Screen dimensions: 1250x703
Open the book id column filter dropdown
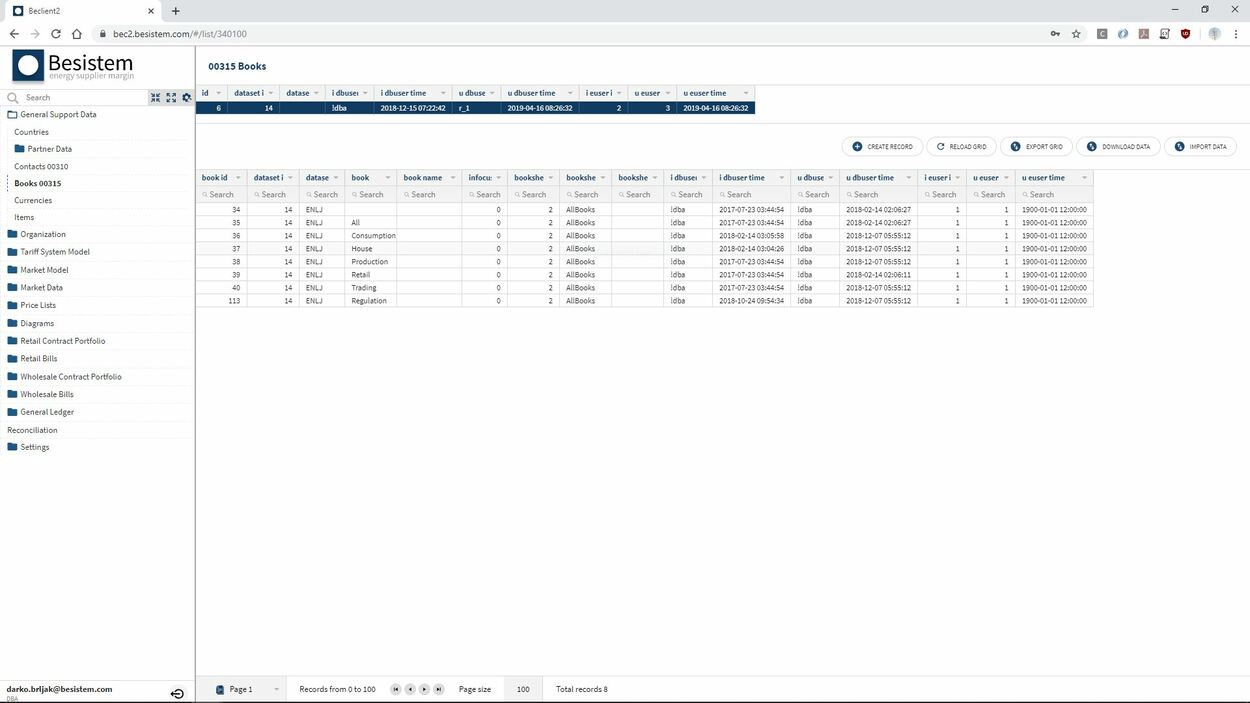[x=238, y=177]
